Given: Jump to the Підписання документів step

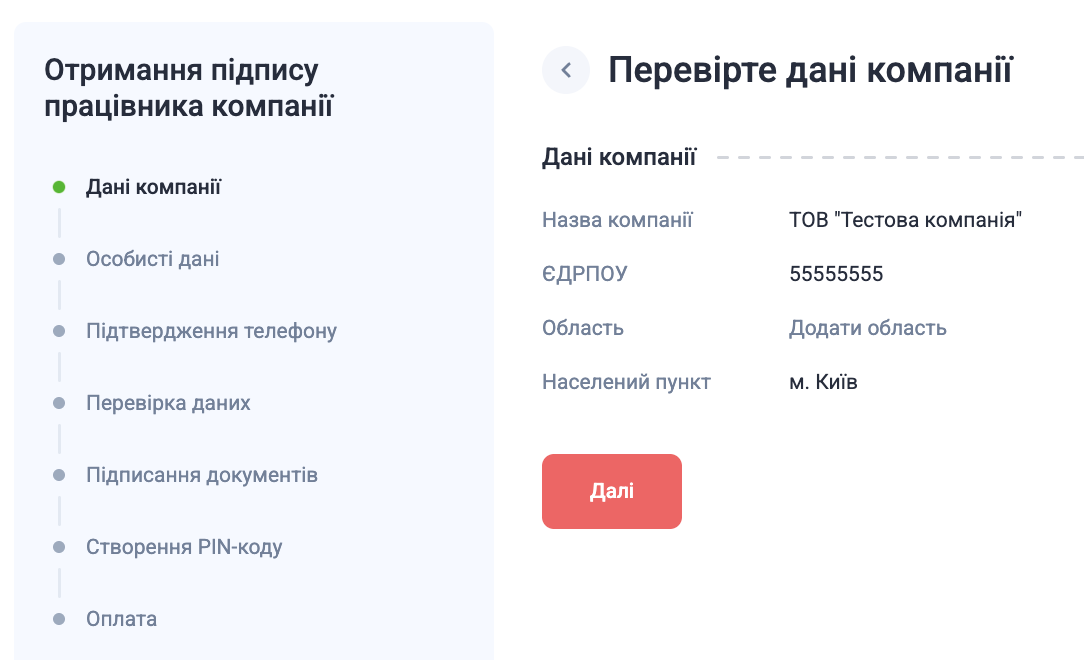Looking at the screenshot, I should (x=202, y=475).
